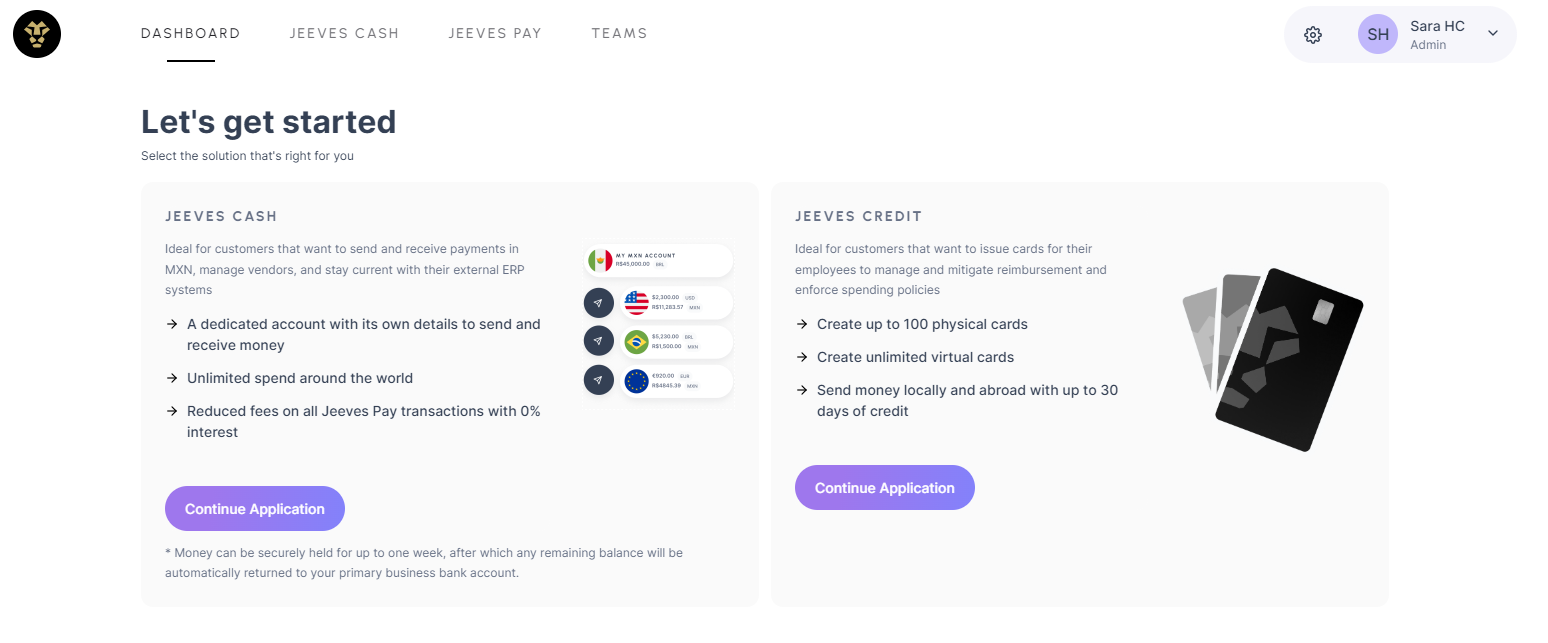The image size is (1548, 643).
Task: Click the Sara HC Admin name label
Action: click(x=1437, y=34)
